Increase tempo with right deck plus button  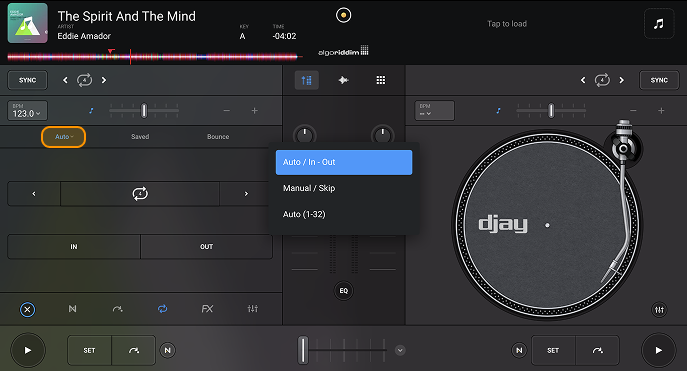pyautogui.click(x=661, y=111)
